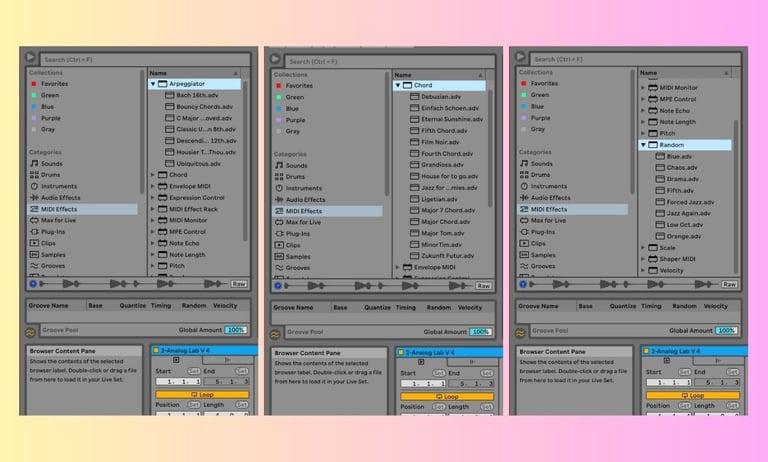Open Audio Effects in the Random browser panel
The width and height of the screenshot is (768, 462).
(545, 197)
